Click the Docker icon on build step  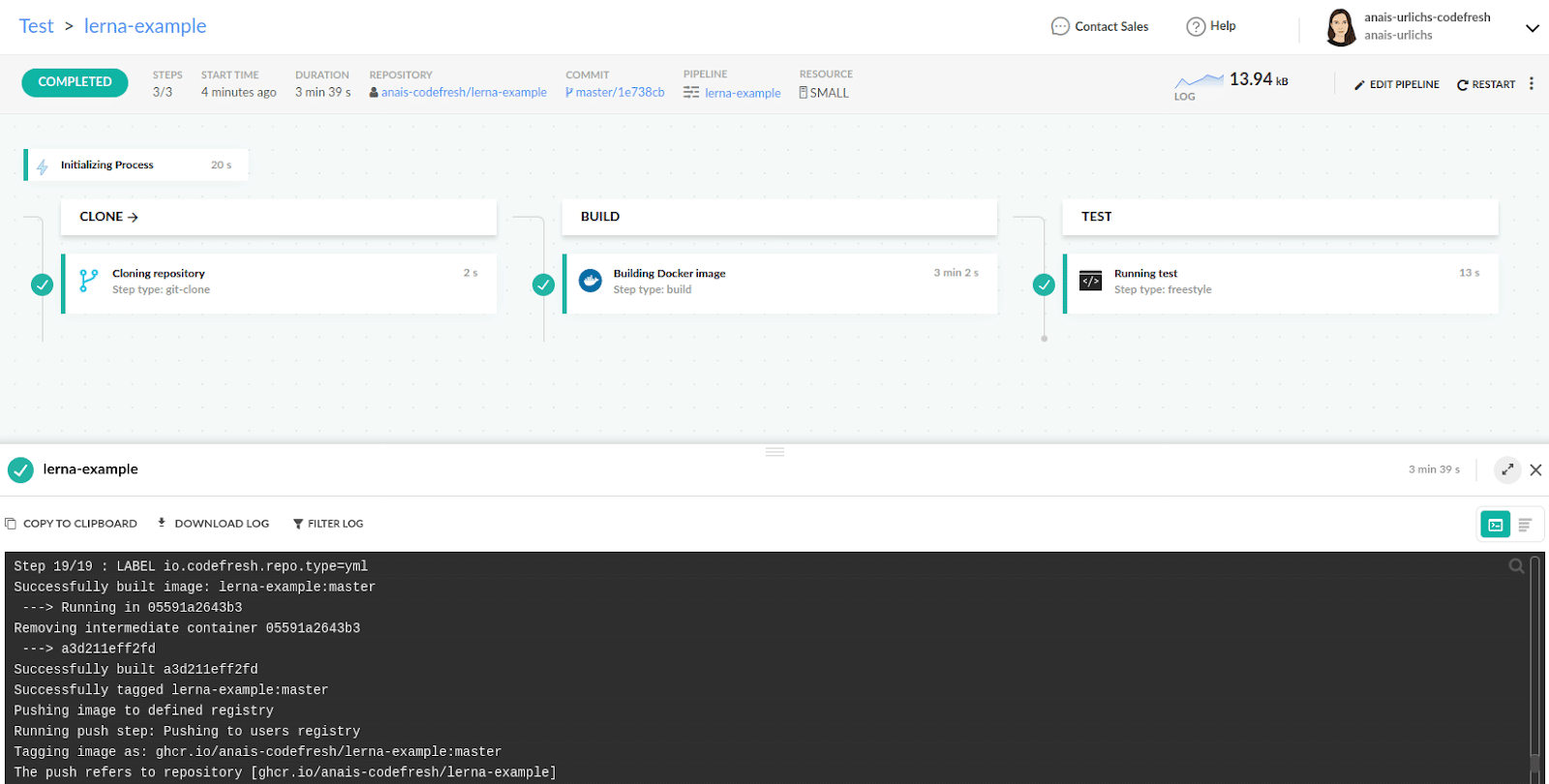(590, 281)
